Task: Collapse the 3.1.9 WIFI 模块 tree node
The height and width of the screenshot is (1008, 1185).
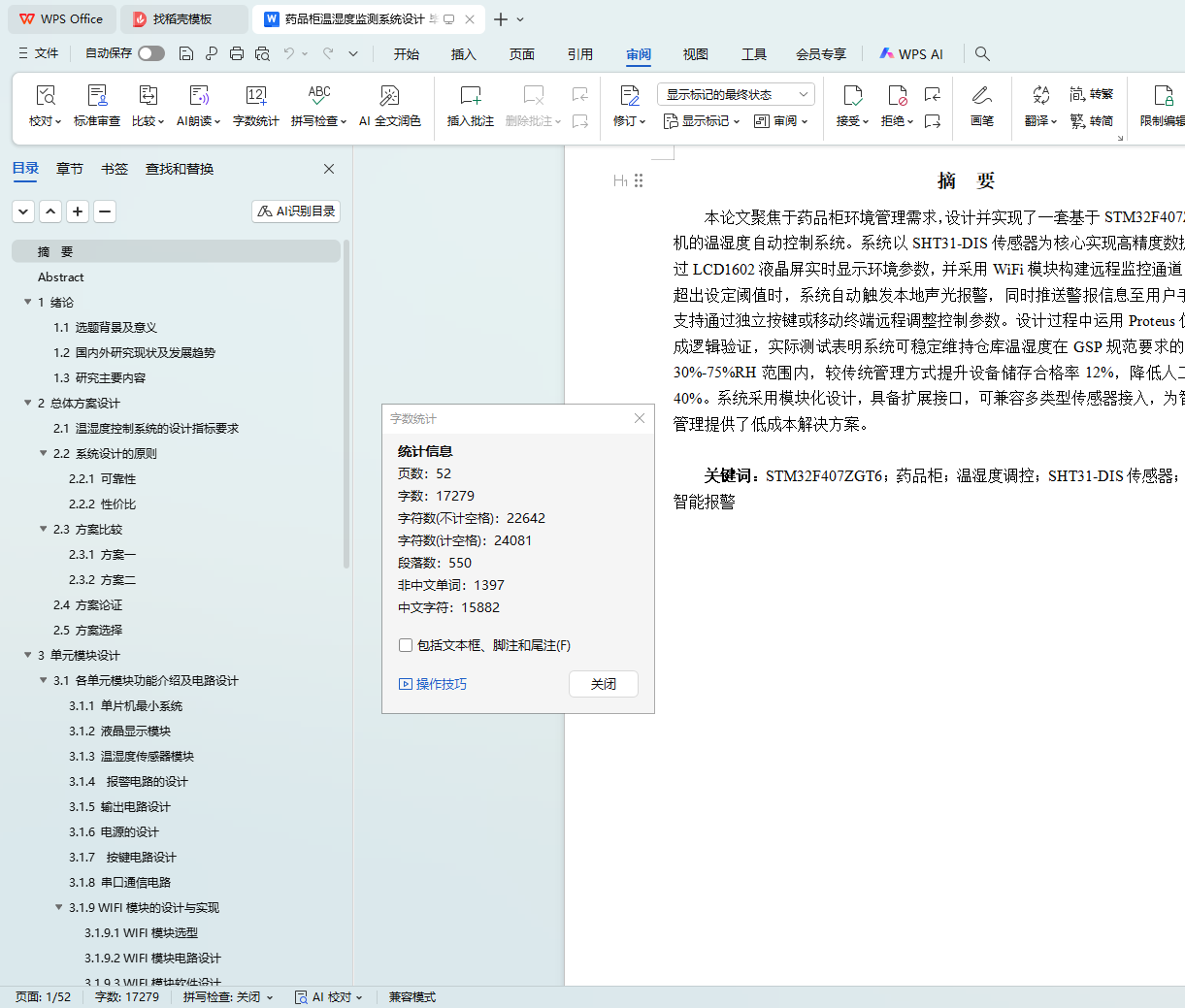Action: coord(59,908)
